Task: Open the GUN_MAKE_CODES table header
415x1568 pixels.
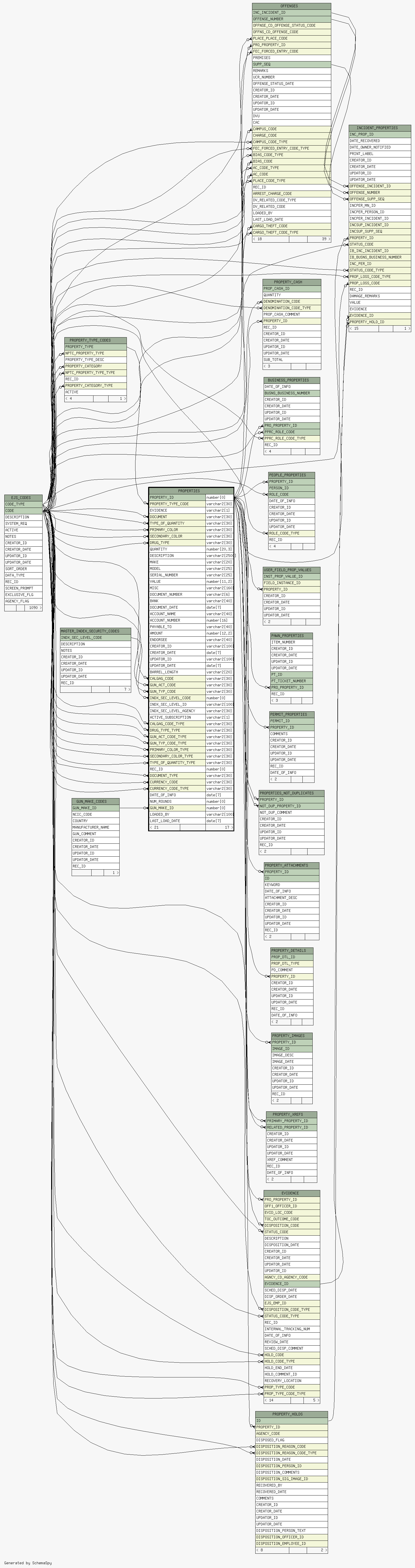Action: pyautogui.click(x=96, y=802)
